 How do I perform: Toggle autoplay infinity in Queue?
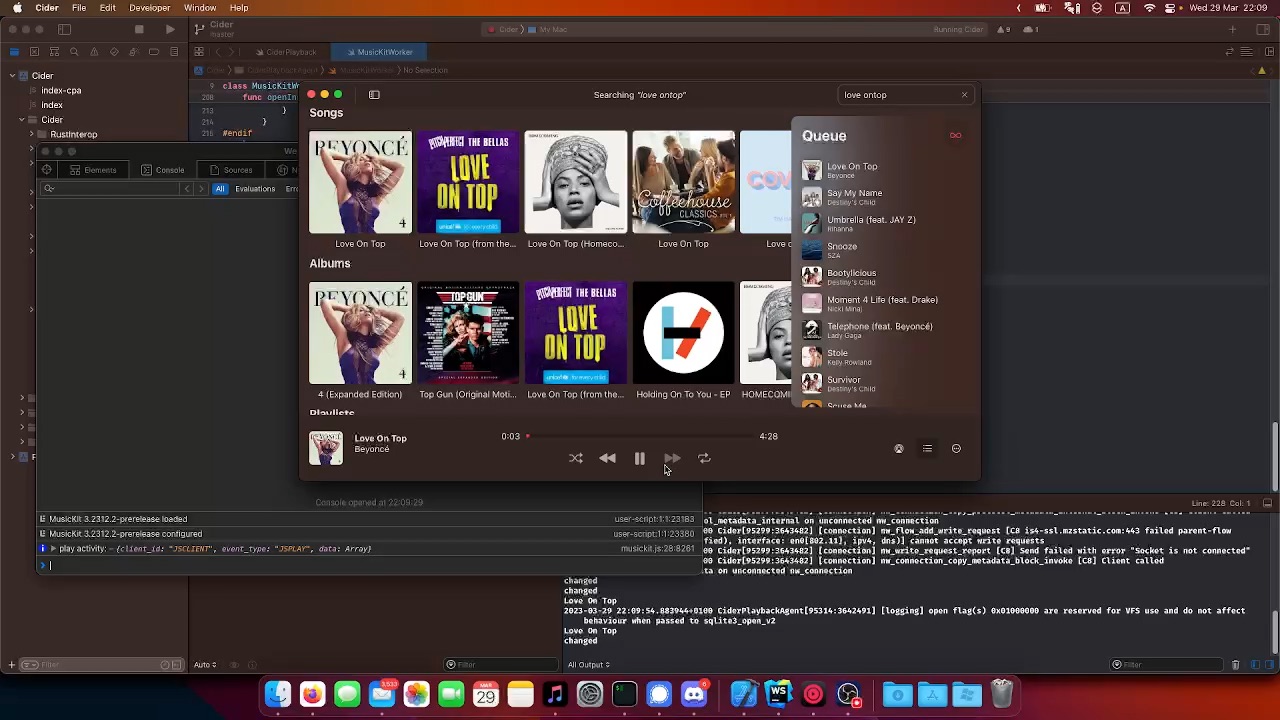click(x=955, y=136)
